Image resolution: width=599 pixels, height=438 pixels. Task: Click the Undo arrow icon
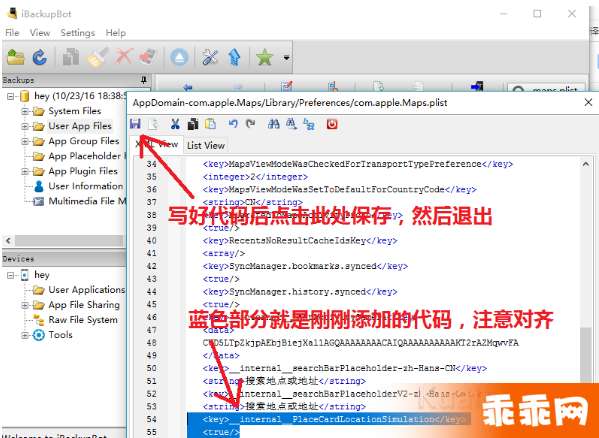pos(233,124)
